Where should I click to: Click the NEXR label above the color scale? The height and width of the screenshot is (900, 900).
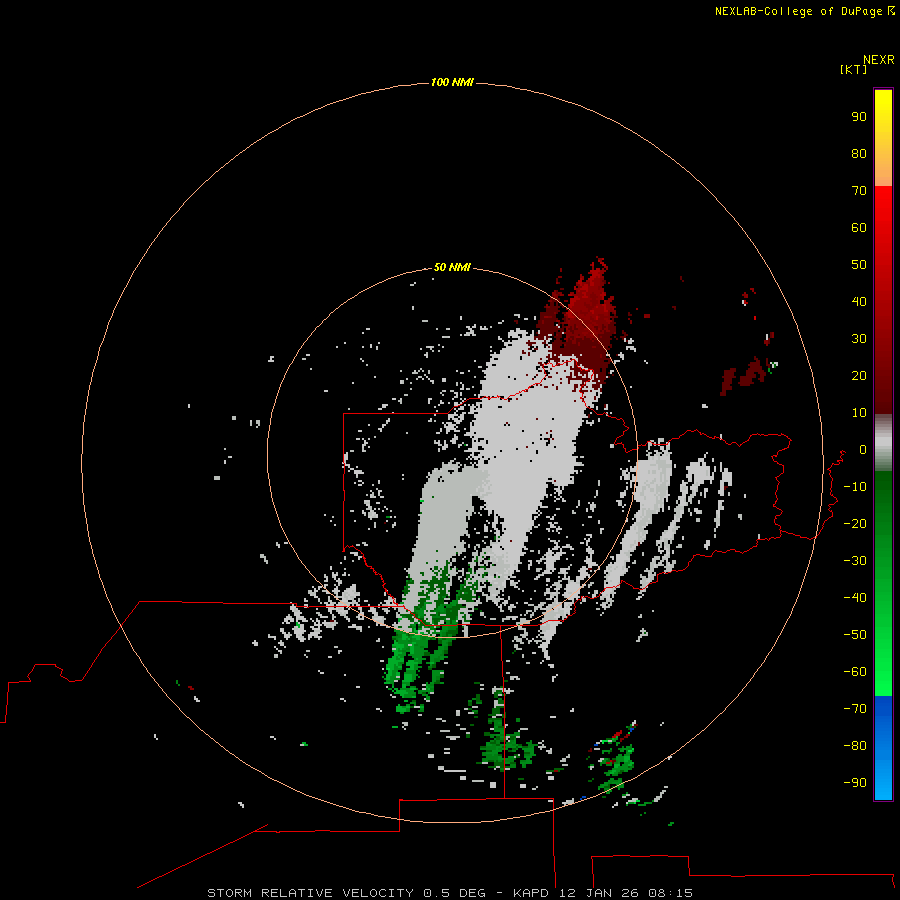[878, 60]
